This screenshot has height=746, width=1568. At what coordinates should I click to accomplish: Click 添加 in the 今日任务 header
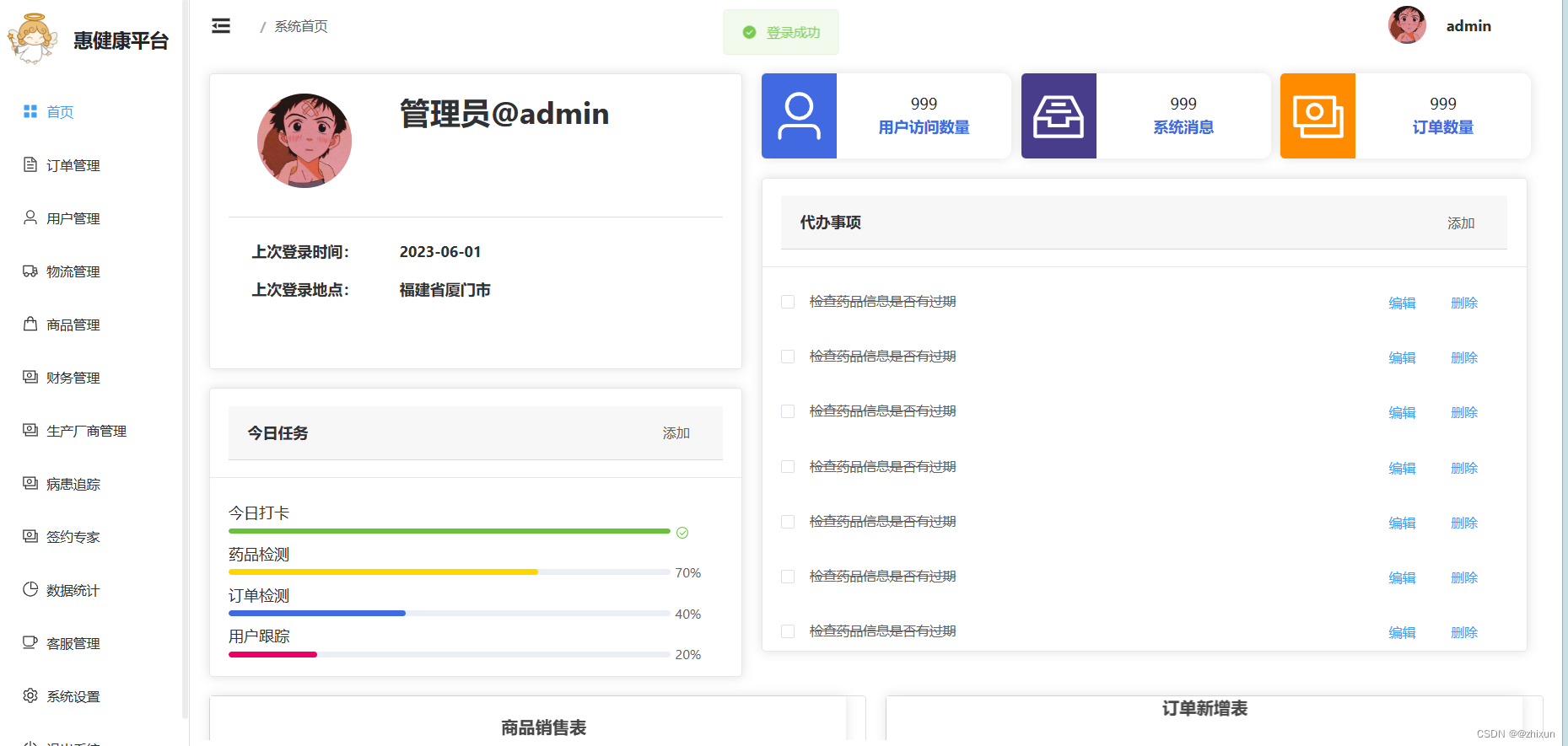coord(676,432)
